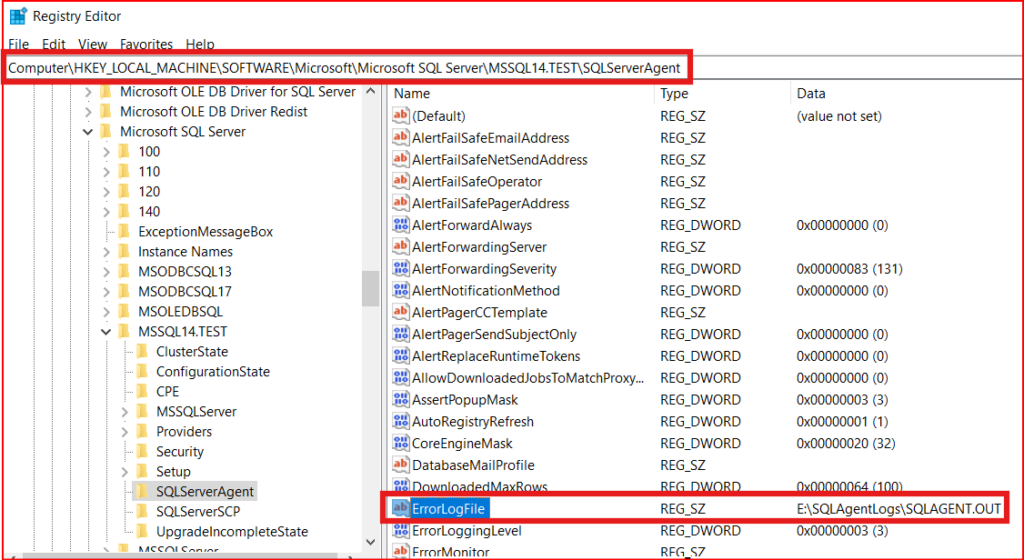Click the E:\SQLAgentLogs\SQLAGENT.OUT data cell
This screenshot has height=560, width=1024.
(x=899, y=509)
